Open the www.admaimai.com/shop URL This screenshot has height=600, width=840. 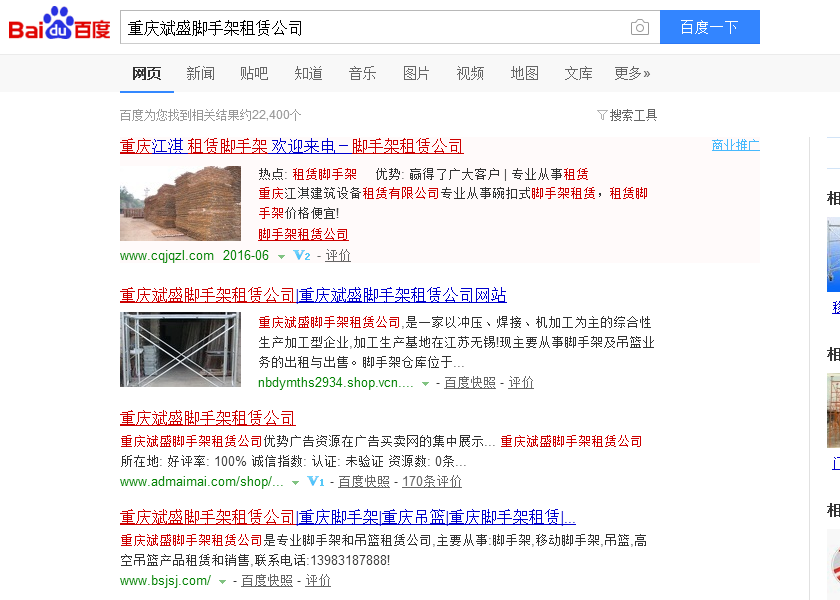click(201, 482)
